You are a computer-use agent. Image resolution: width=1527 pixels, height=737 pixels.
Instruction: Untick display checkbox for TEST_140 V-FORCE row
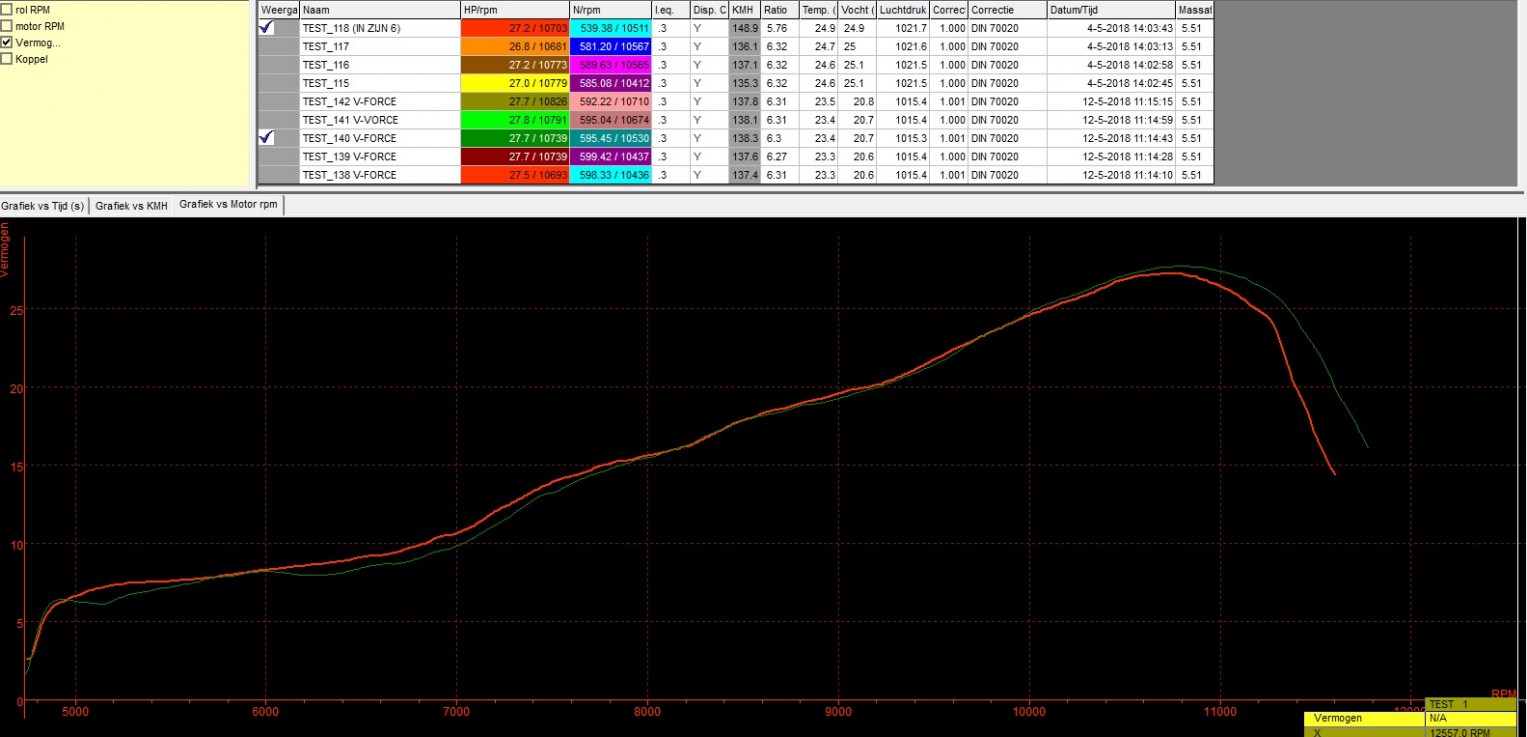[x=266, y=138]
